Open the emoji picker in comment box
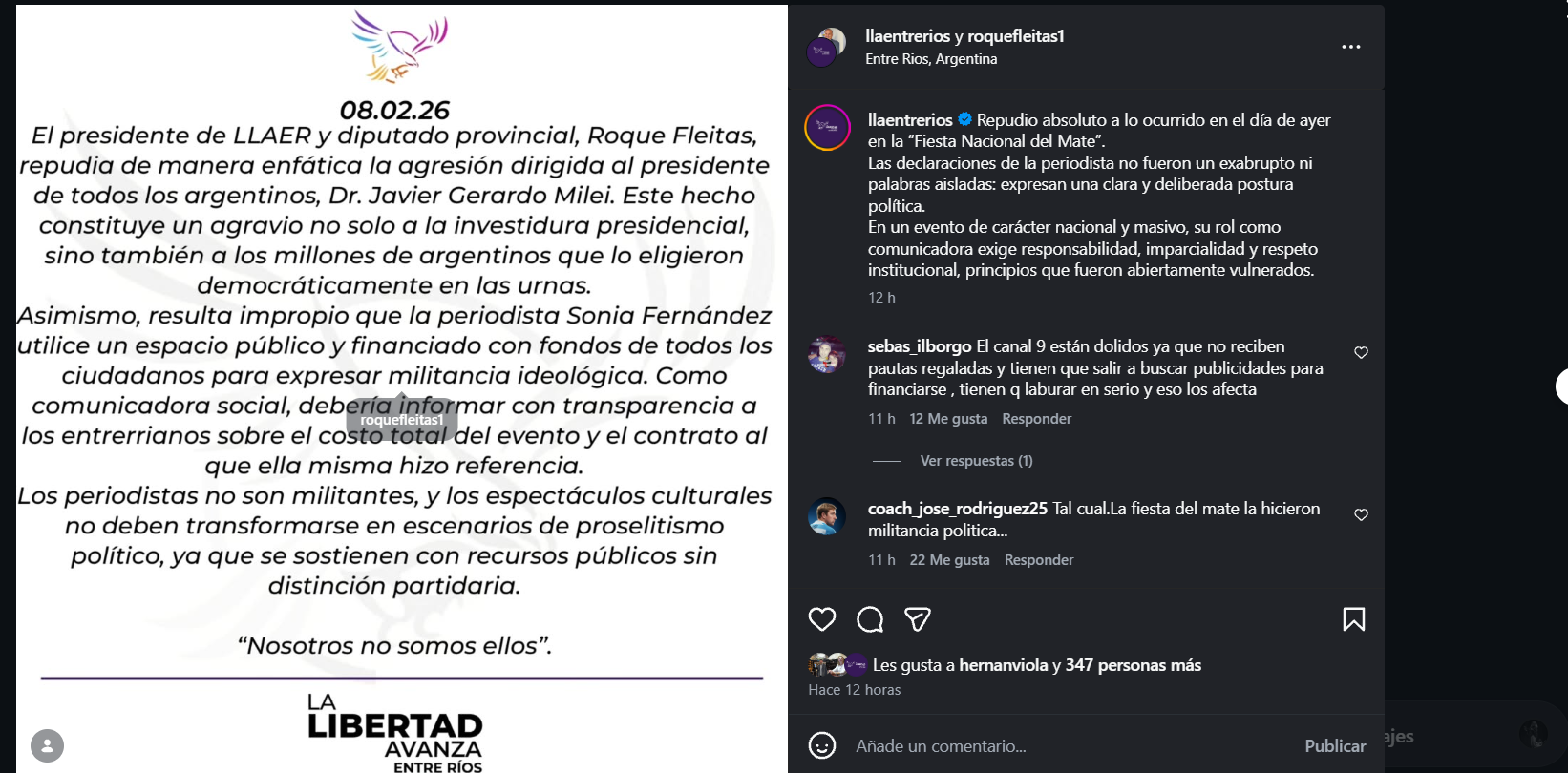This screenshot has width=1568, height=773. coord(822,745)
